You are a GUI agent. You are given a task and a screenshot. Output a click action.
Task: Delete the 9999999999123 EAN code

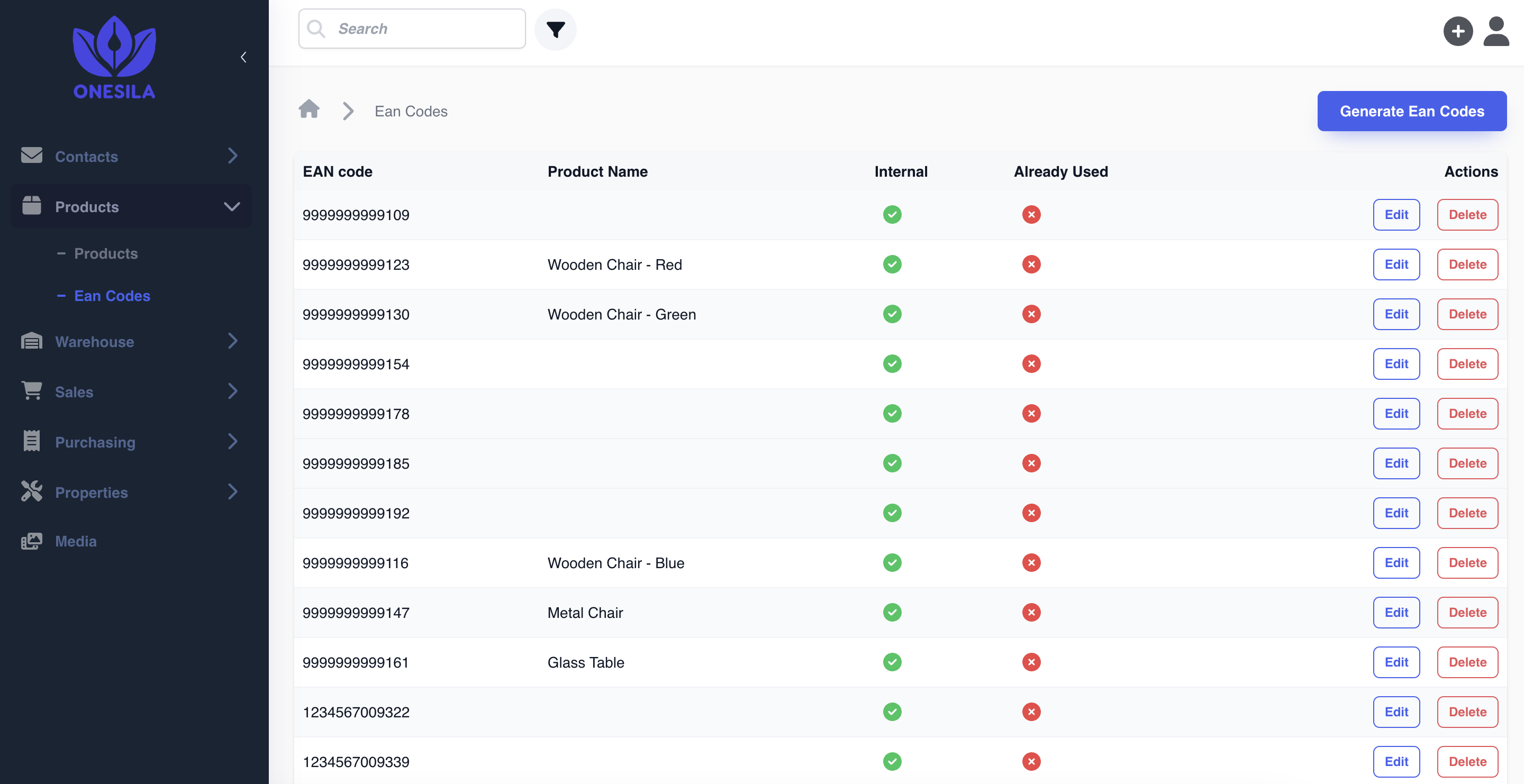pyautogui.click(x=1467, y=265)
